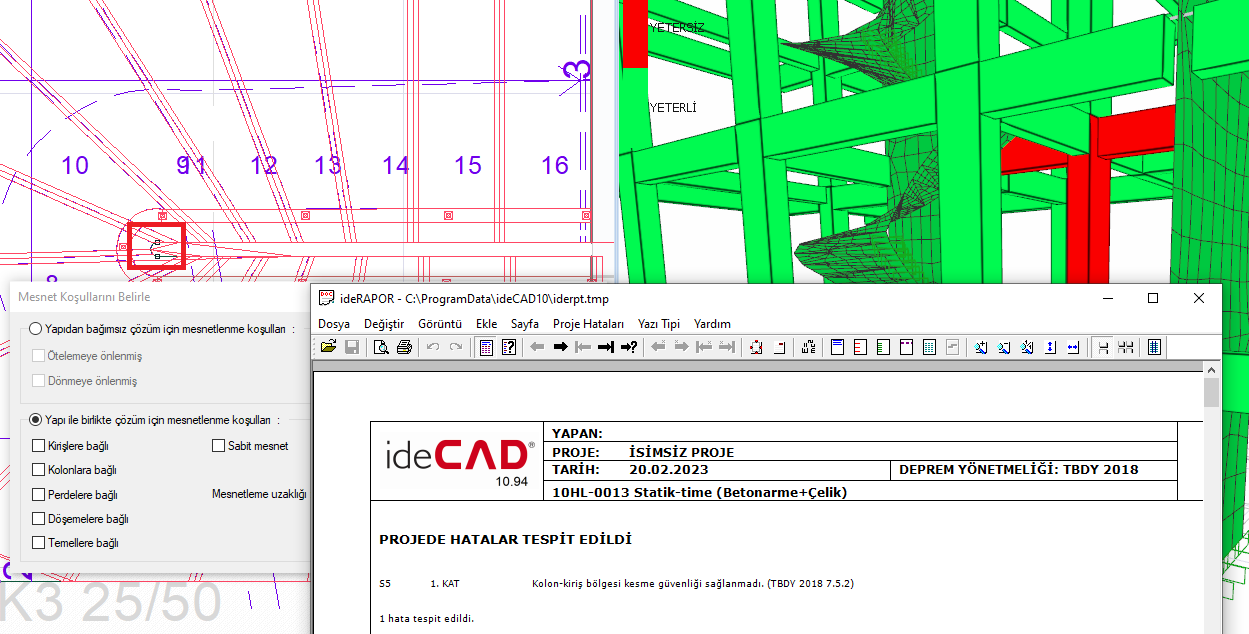Image resolution: width=1249 pixels, height=634 pixels.
Task: Open the Dosya menu
Action: tap(334, 324)
